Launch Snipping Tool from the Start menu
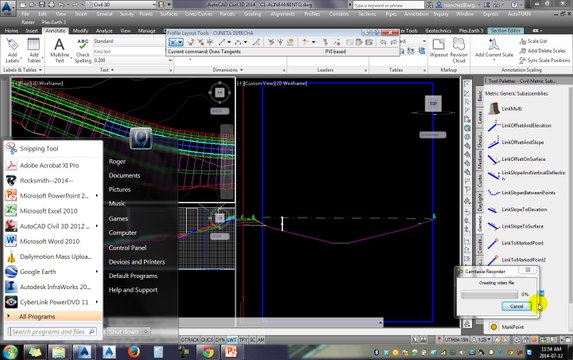 [x=53, y=148]
